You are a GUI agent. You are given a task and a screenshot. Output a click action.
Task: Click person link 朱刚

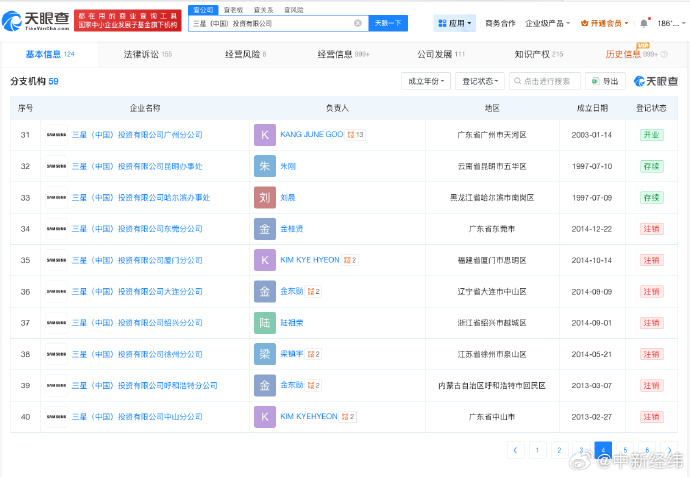tap(288, 166)
